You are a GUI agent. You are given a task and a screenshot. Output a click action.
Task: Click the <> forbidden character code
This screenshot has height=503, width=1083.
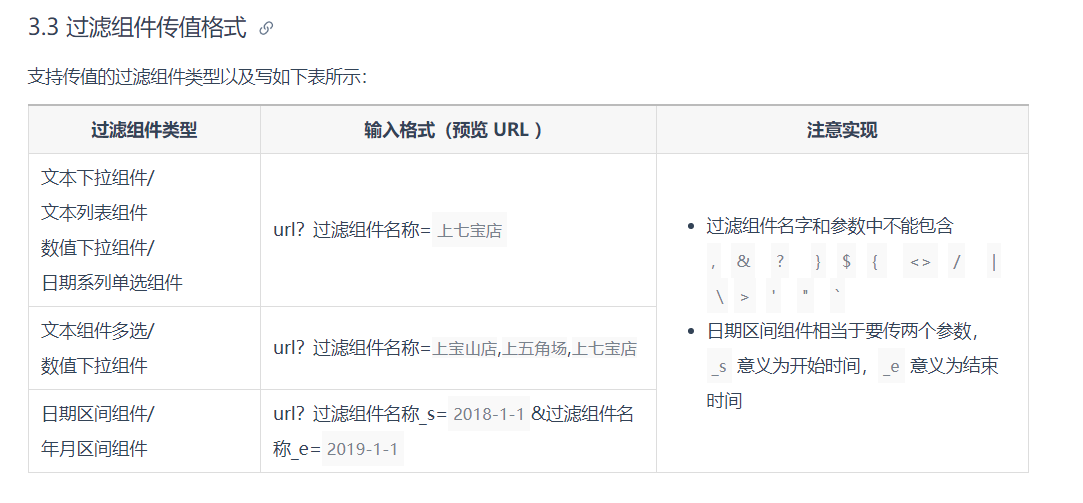920,262
